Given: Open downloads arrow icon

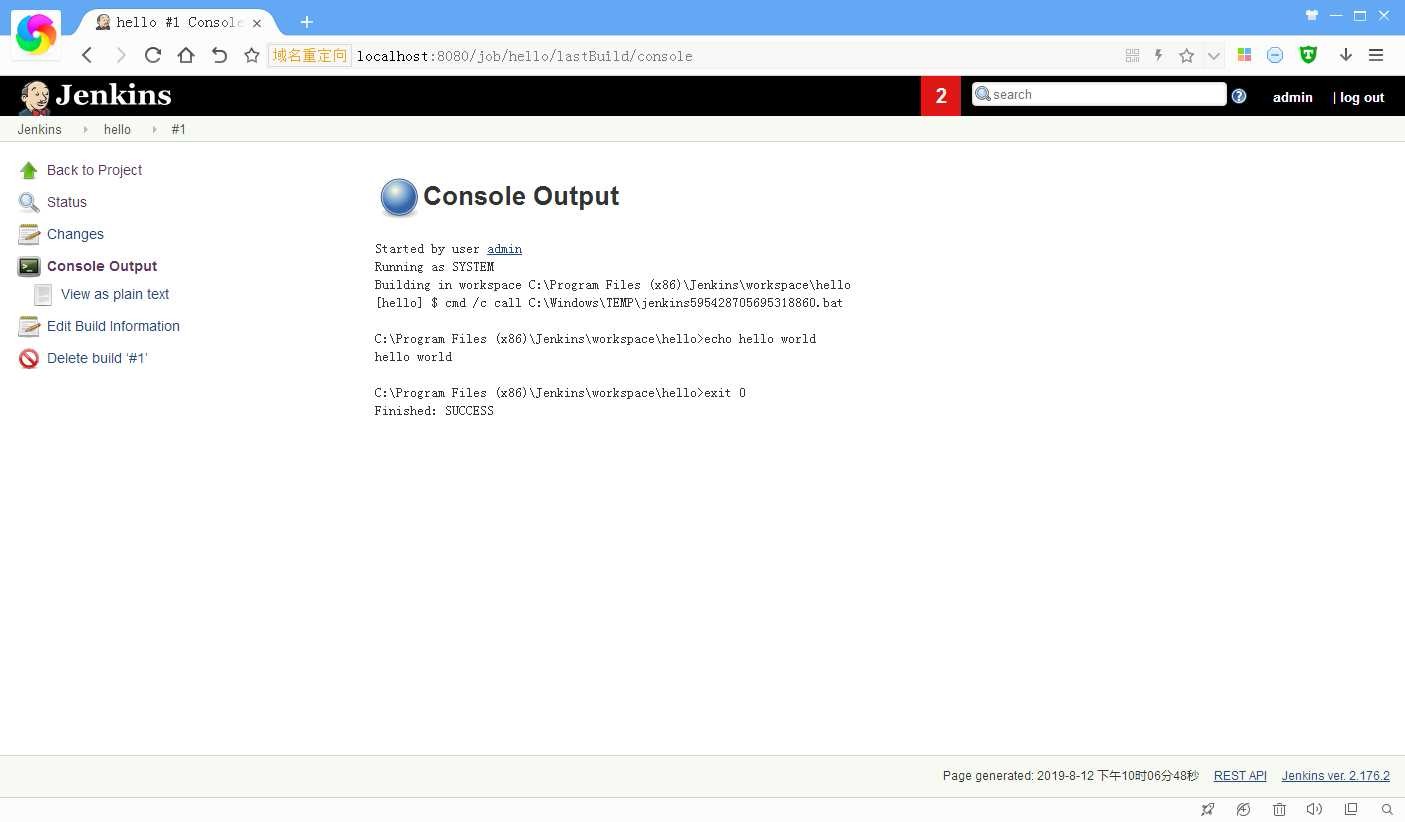Looking at the screenshot, I should pos(1346,55).
